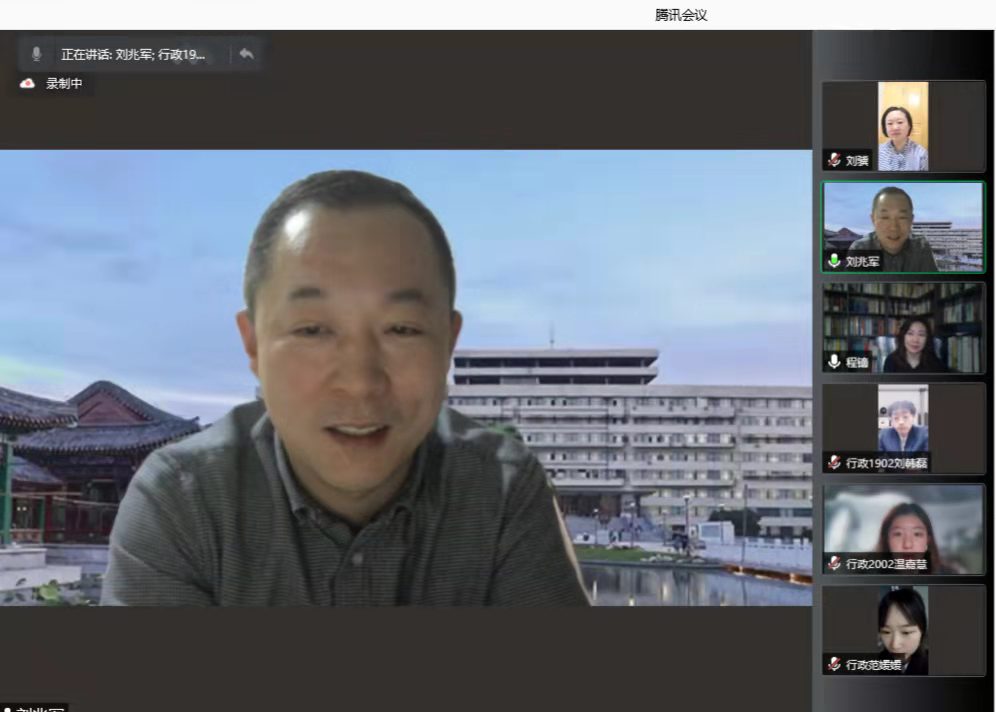Select the 行政1902刘韩磊 video thumbnail
This screenshot has width=996, height=712.
coord(903,427)
